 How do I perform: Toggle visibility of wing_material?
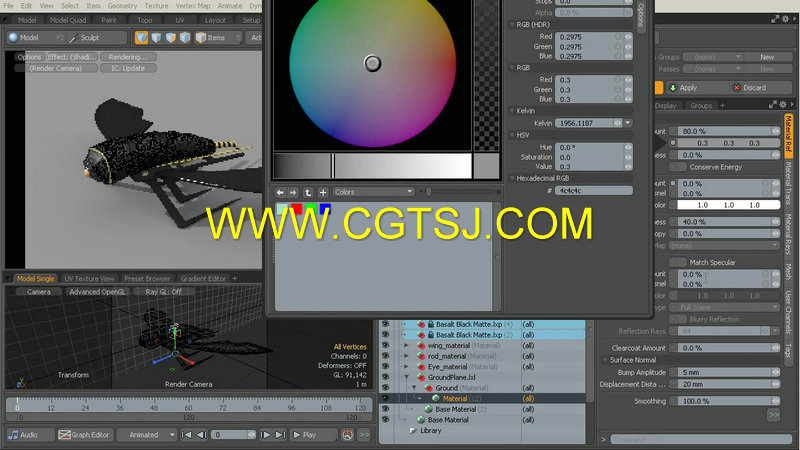click(385, 345)
